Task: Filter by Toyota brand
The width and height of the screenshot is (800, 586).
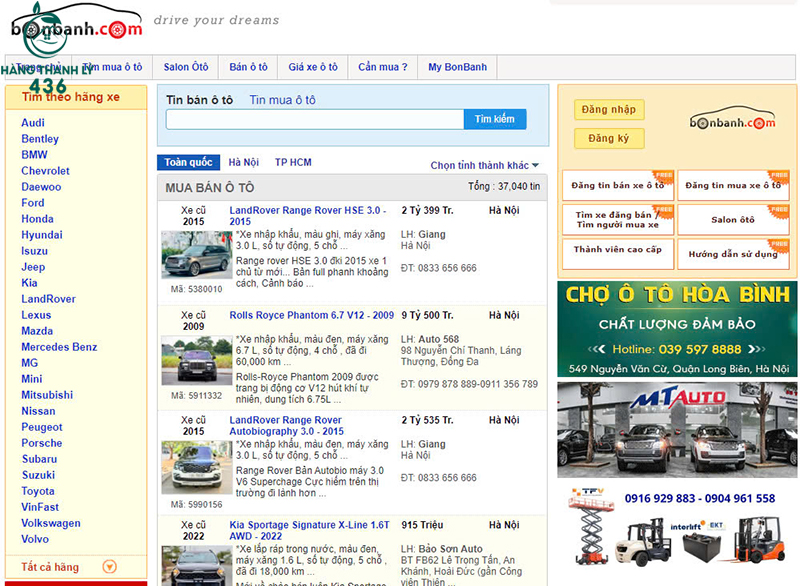Action: [38, 491]
